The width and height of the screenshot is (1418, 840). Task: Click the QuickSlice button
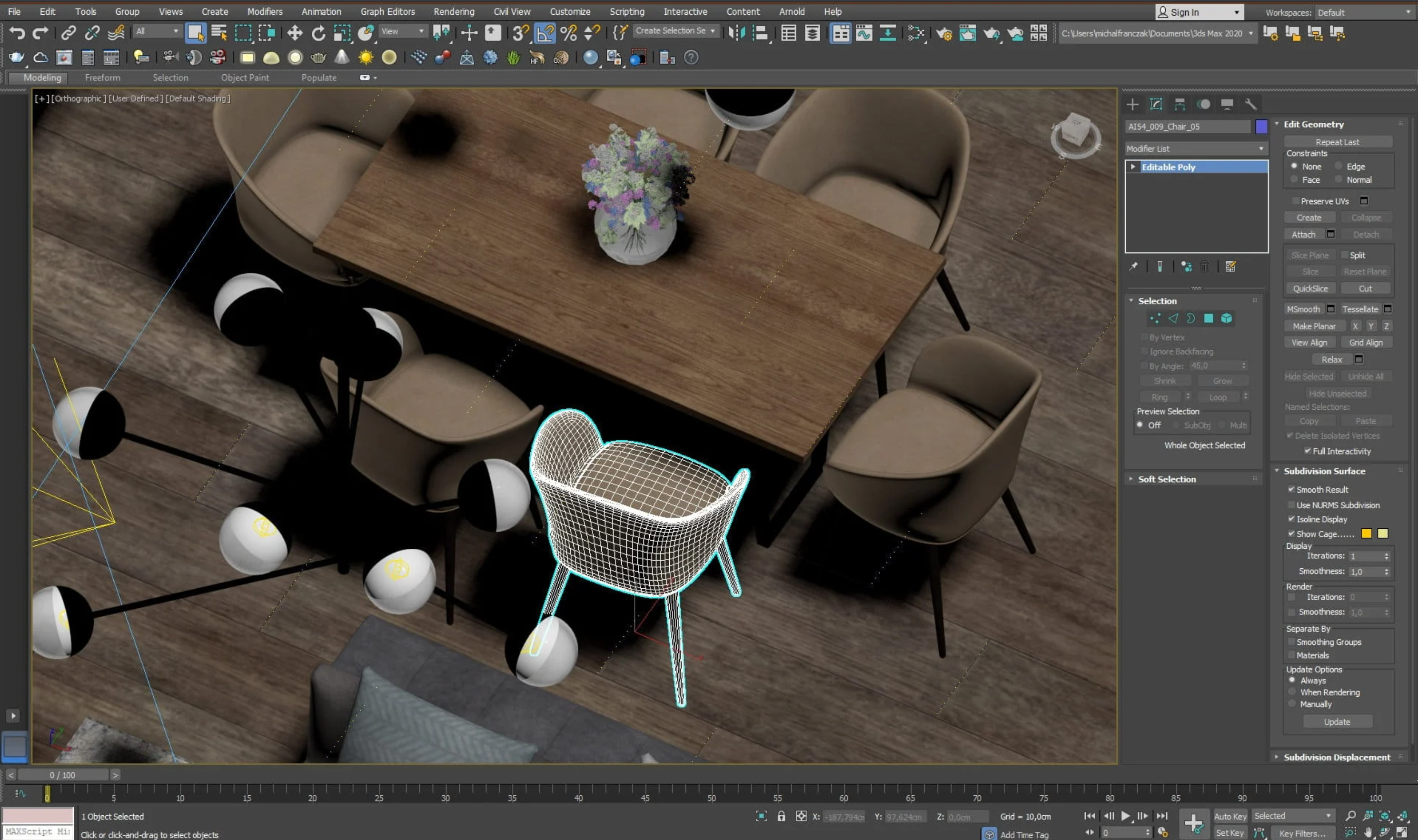[x=1310, y=289]
